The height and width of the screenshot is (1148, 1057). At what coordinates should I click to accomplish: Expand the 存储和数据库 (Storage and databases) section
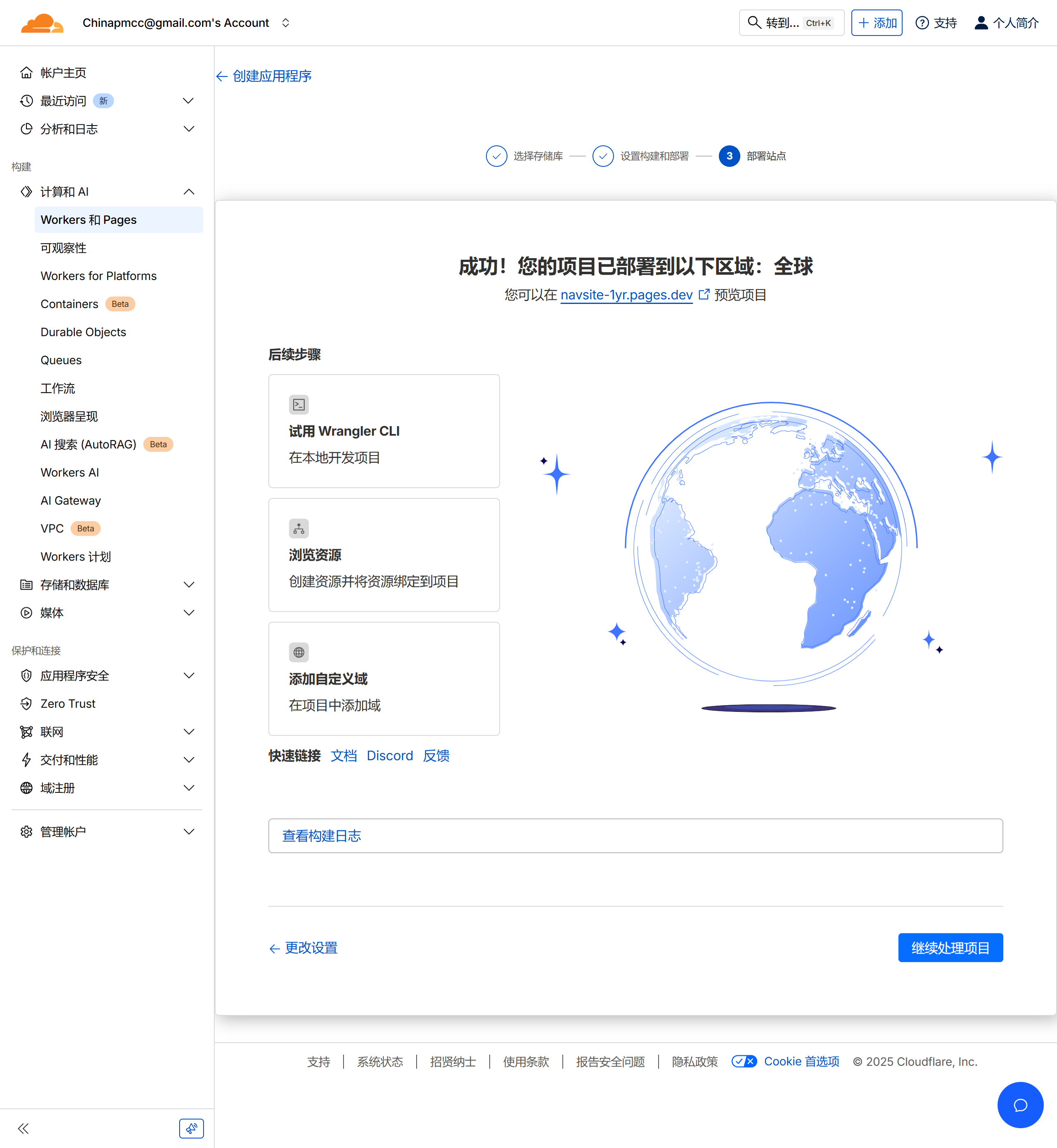coord(189,585)
